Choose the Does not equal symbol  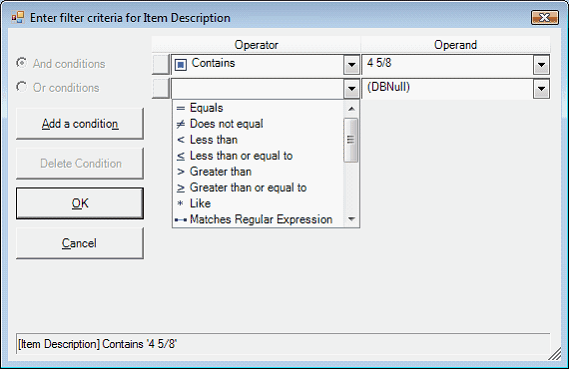click(x=181, y=124)
